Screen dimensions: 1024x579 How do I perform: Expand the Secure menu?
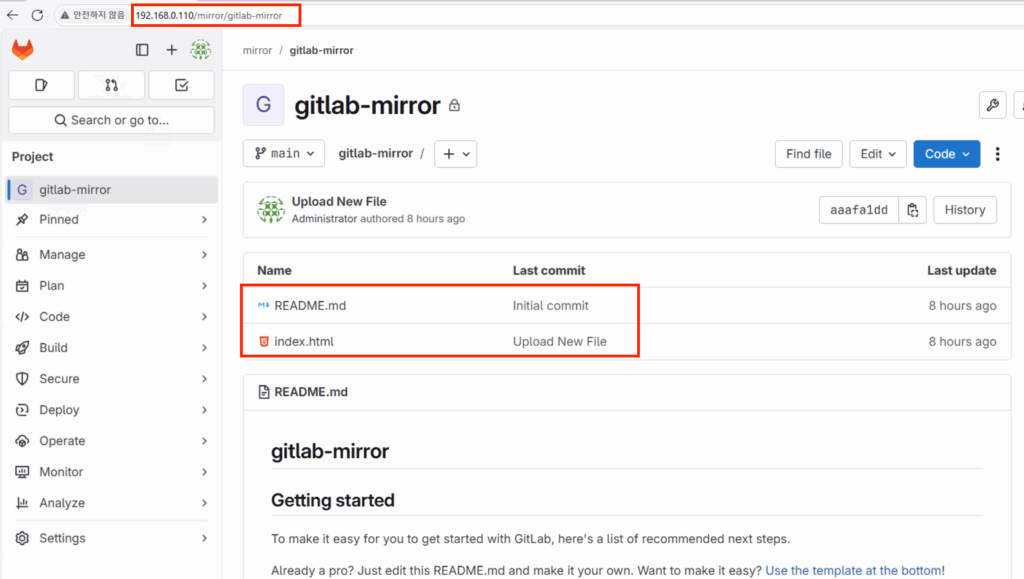204,379
